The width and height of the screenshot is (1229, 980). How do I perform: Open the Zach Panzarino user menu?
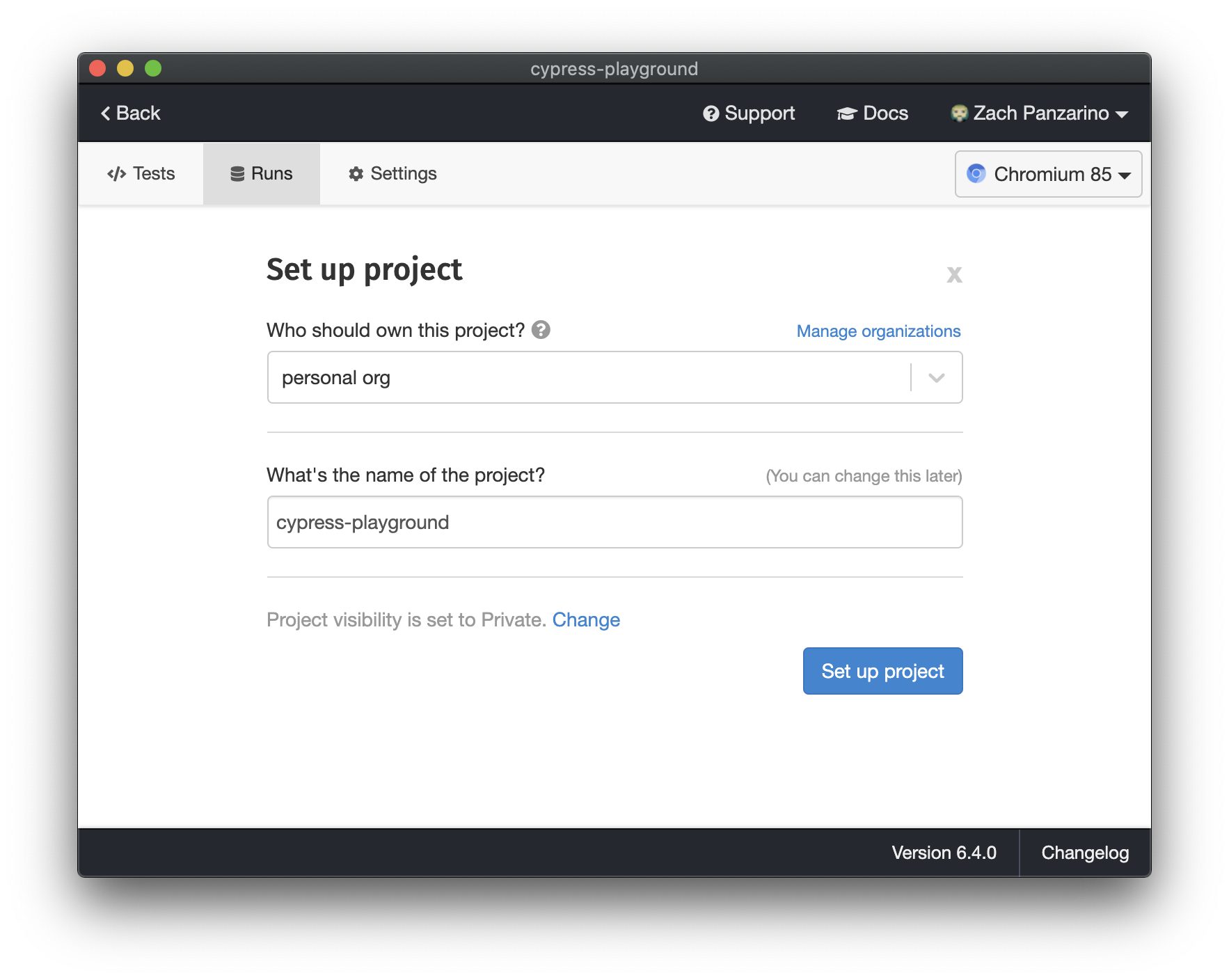coord(1040,113)
